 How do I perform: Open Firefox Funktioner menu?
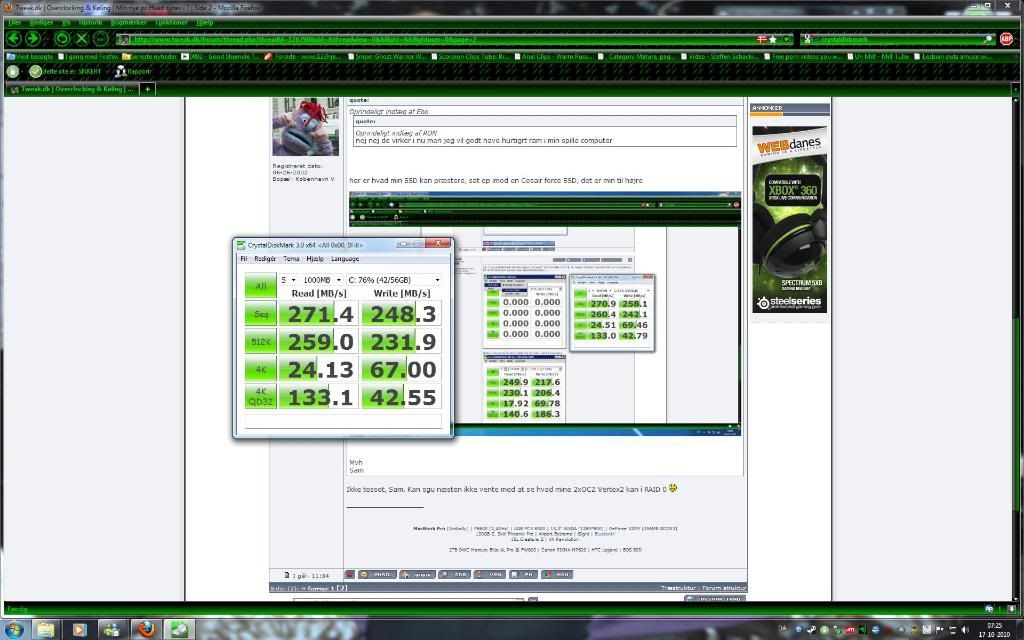tap(172, 22)
